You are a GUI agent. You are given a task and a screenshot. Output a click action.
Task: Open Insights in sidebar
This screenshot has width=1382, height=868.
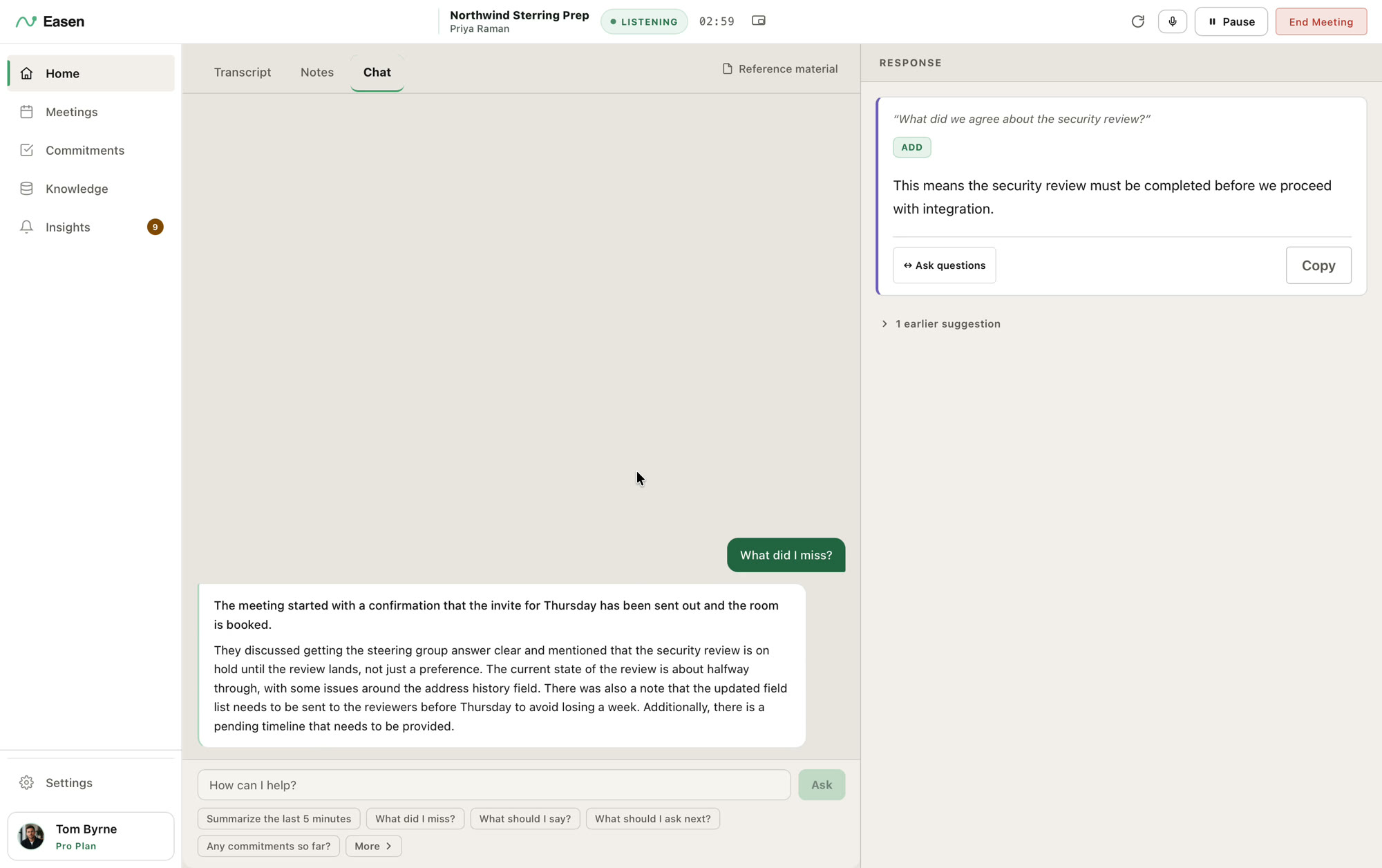[x=91, y=227]
